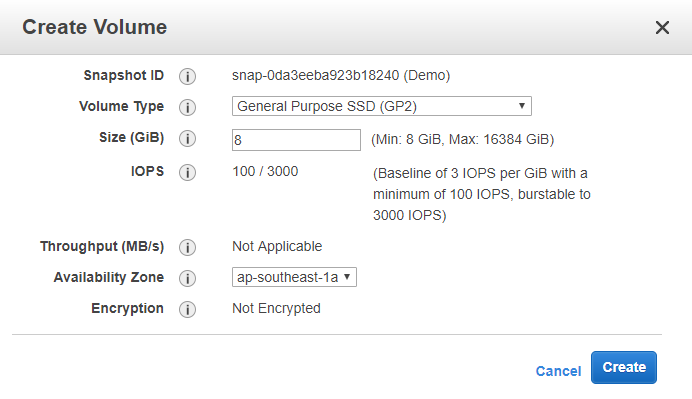Close the Create Volume dialog
692x399 pixels.
pyautogui.click(x=662, y=27)
